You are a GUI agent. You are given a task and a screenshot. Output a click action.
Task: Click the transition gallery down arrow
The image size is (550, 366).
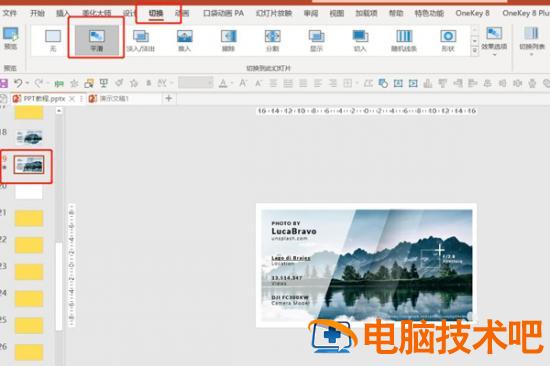[475, 41]
